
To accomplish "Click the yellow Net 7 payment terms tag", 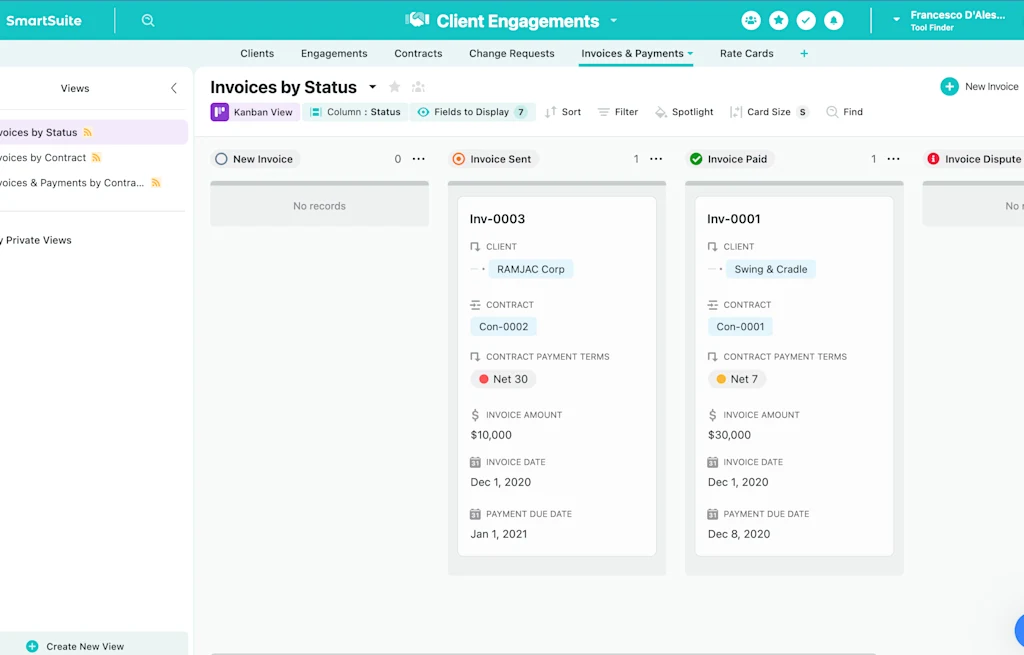I will [737, 379].
